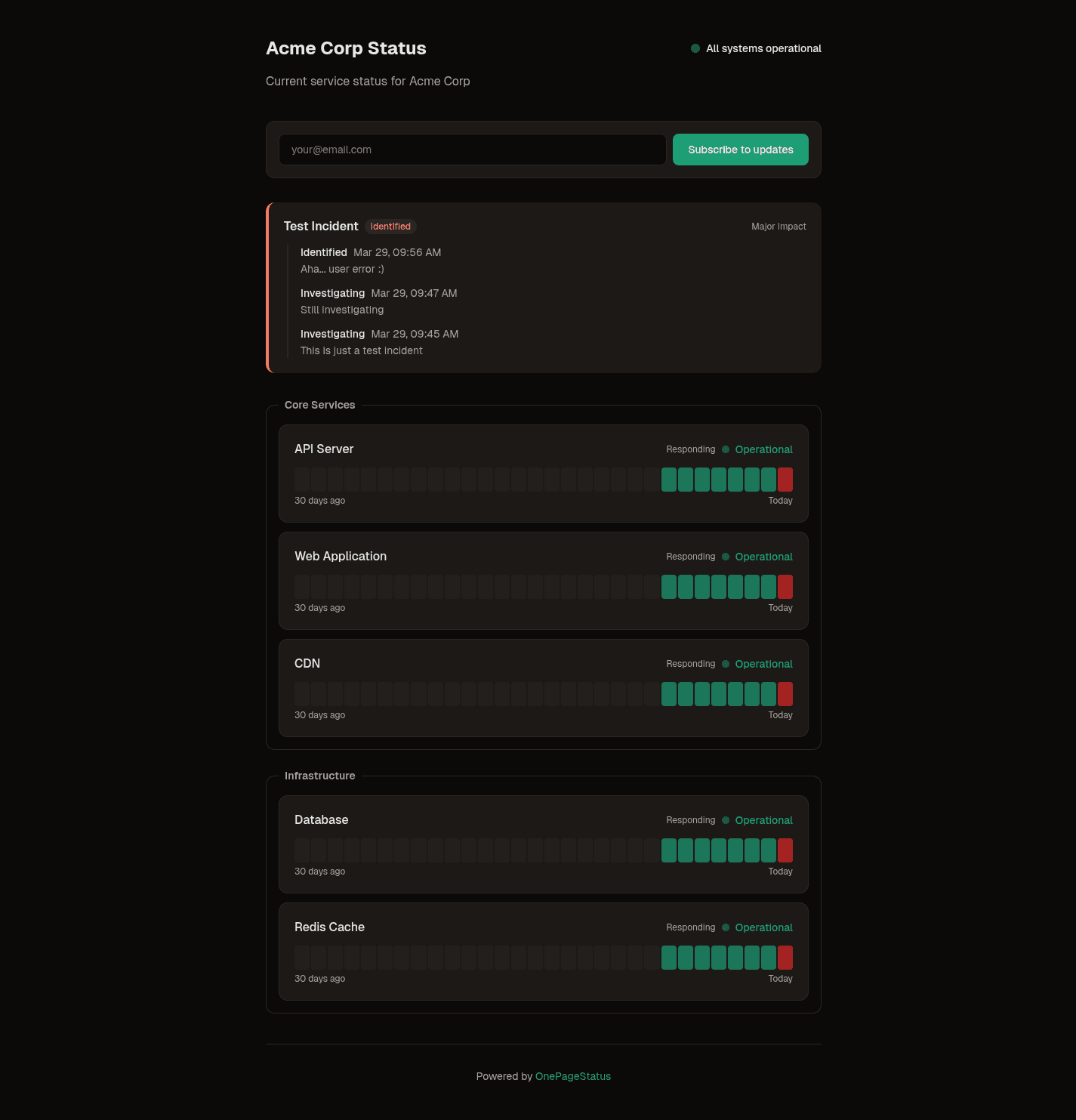The width and height of the screenshot is (1076, 1120).
Task: Click the status dot for Redis Cache
Action: click(726, 927)
